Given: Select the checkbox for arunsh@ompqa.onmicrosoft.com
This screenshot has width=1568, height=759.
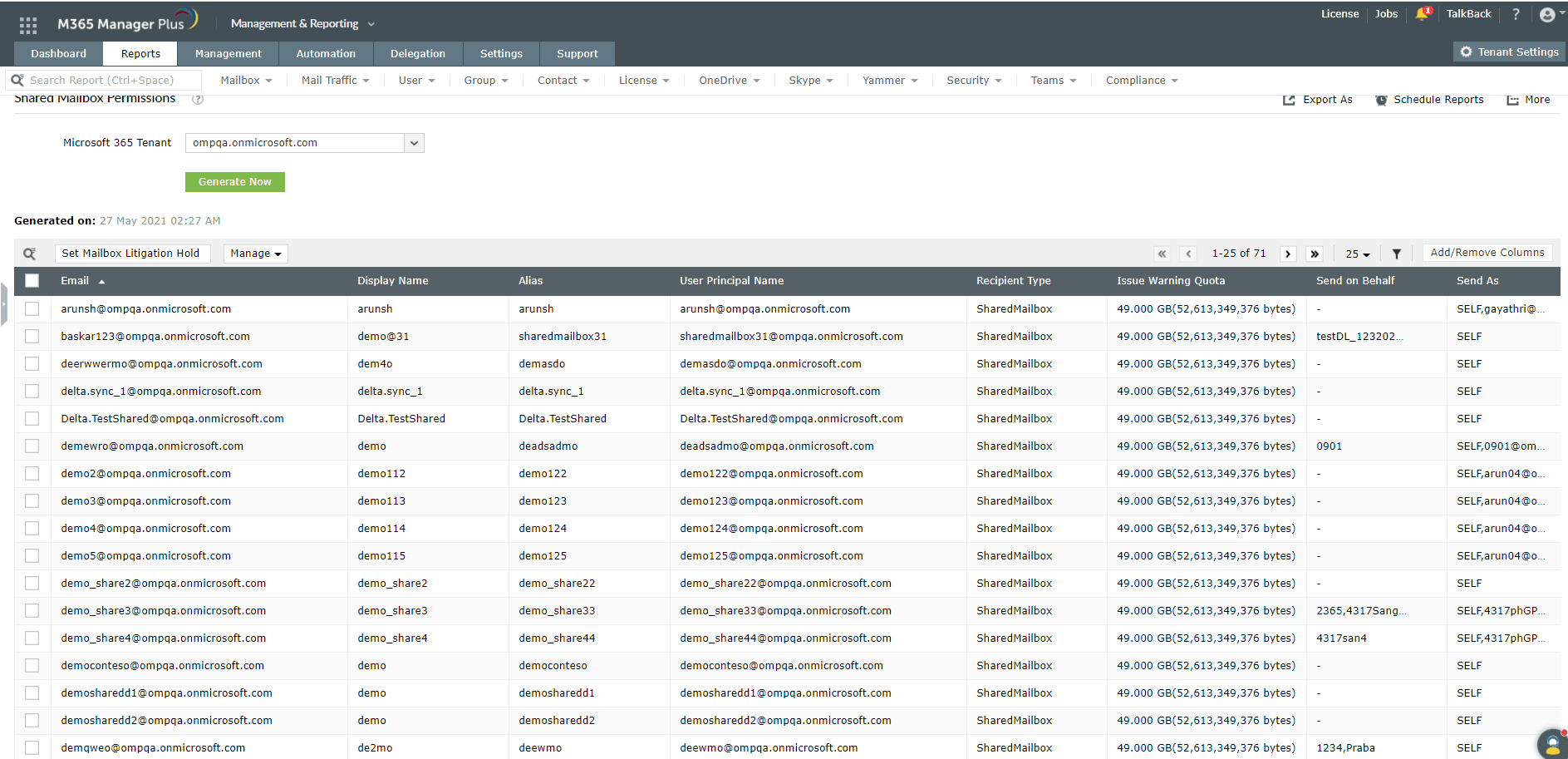Looking at the screenshot, I should [x=32, y=308].
